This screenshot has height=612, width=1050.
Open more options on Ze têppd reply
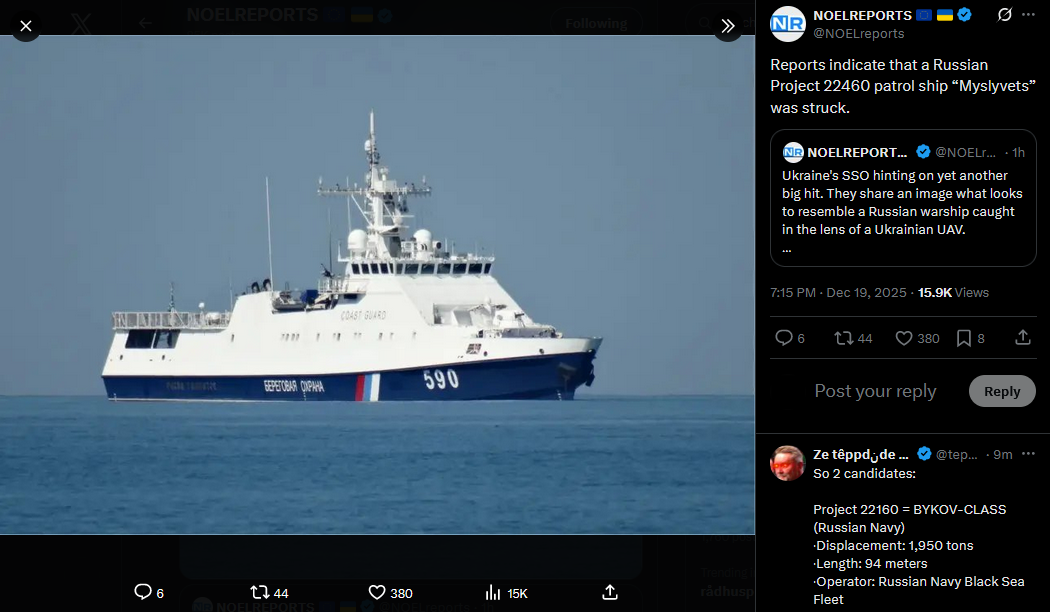point(1029,454)
